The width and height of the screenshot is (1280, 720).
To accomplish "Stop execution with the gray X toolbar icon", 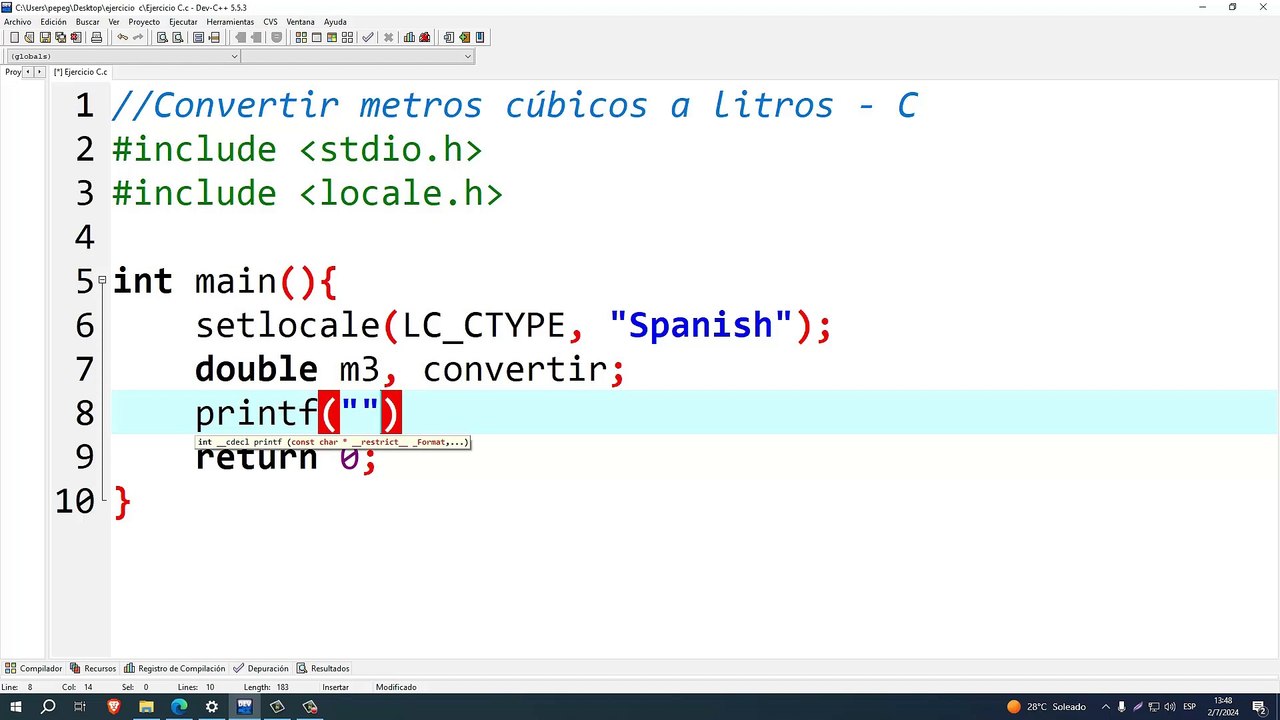I will pyautogui.click(x=388, y=38).
